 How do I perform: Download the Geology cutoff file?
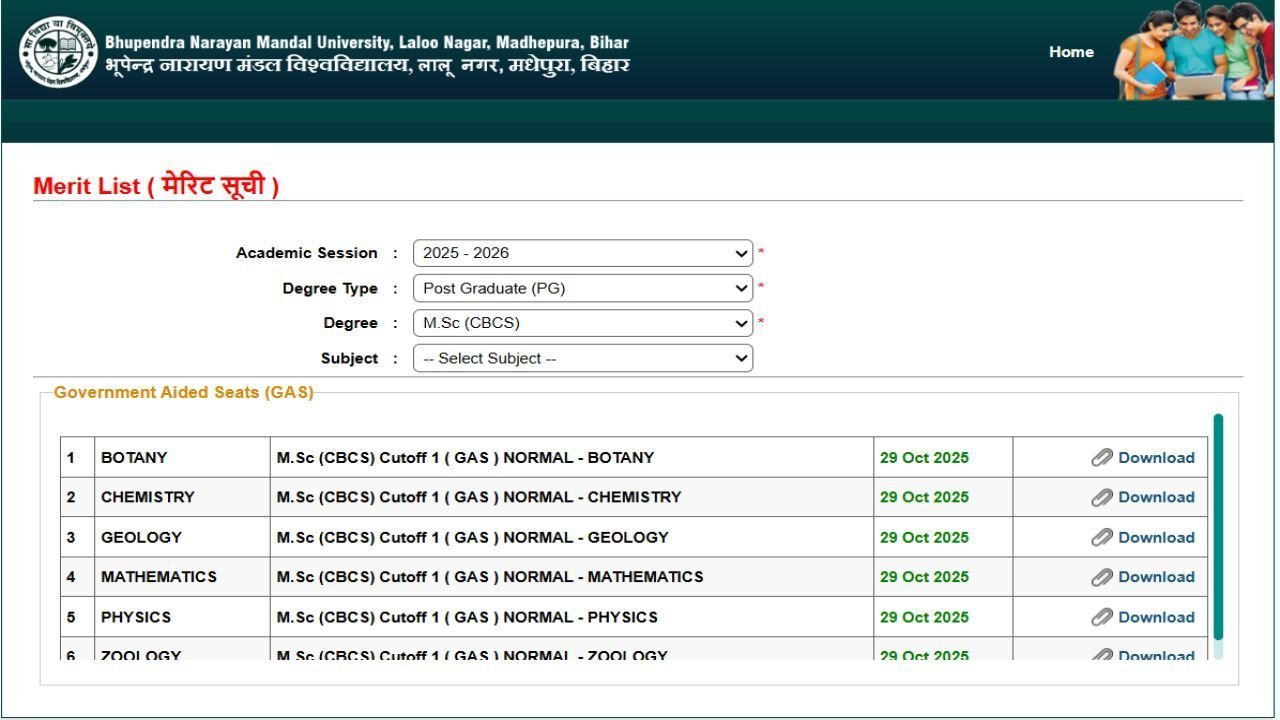1156,537
